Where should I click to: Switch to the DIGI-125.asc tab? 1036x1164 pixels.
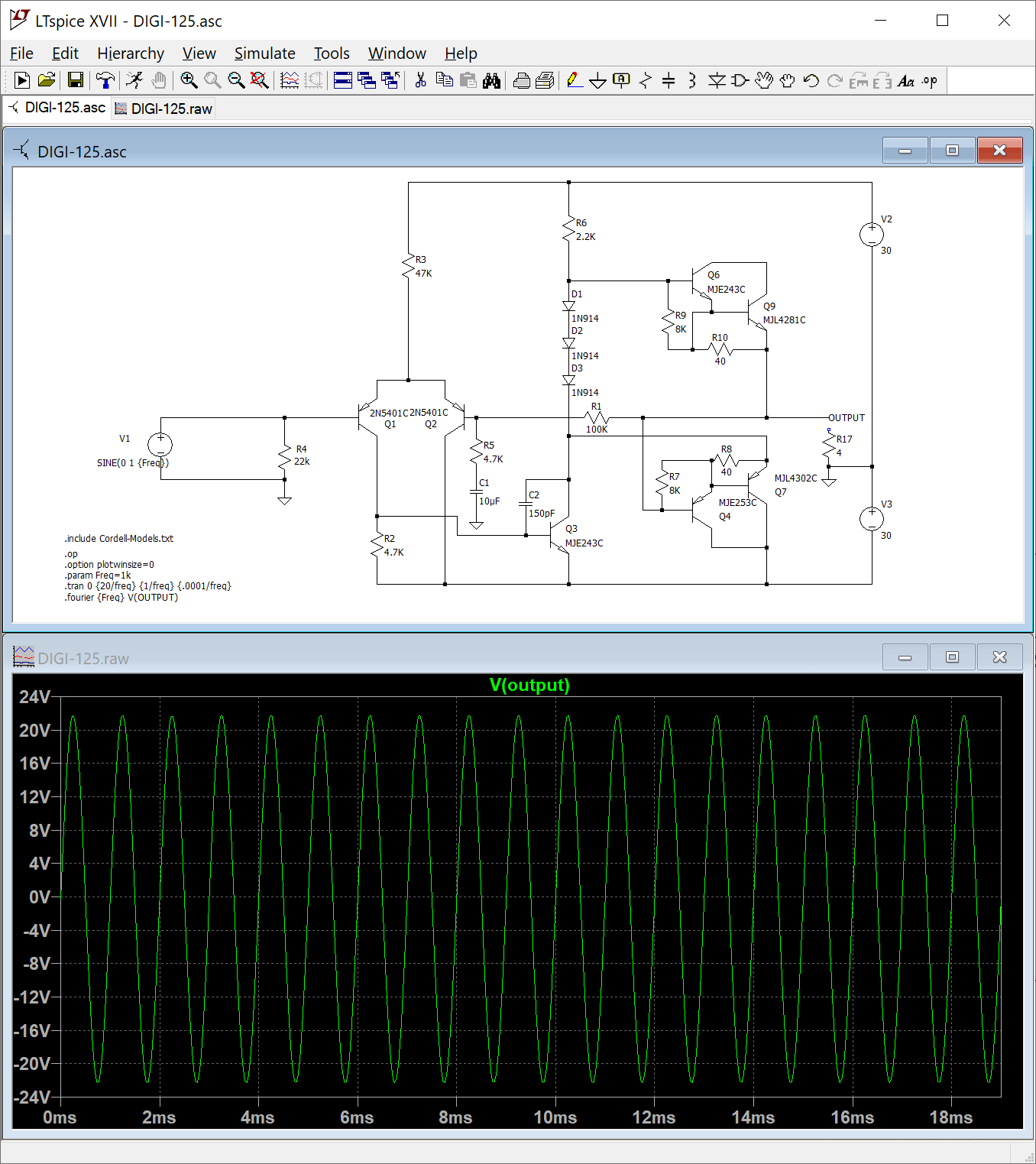(x=57, y=108)
